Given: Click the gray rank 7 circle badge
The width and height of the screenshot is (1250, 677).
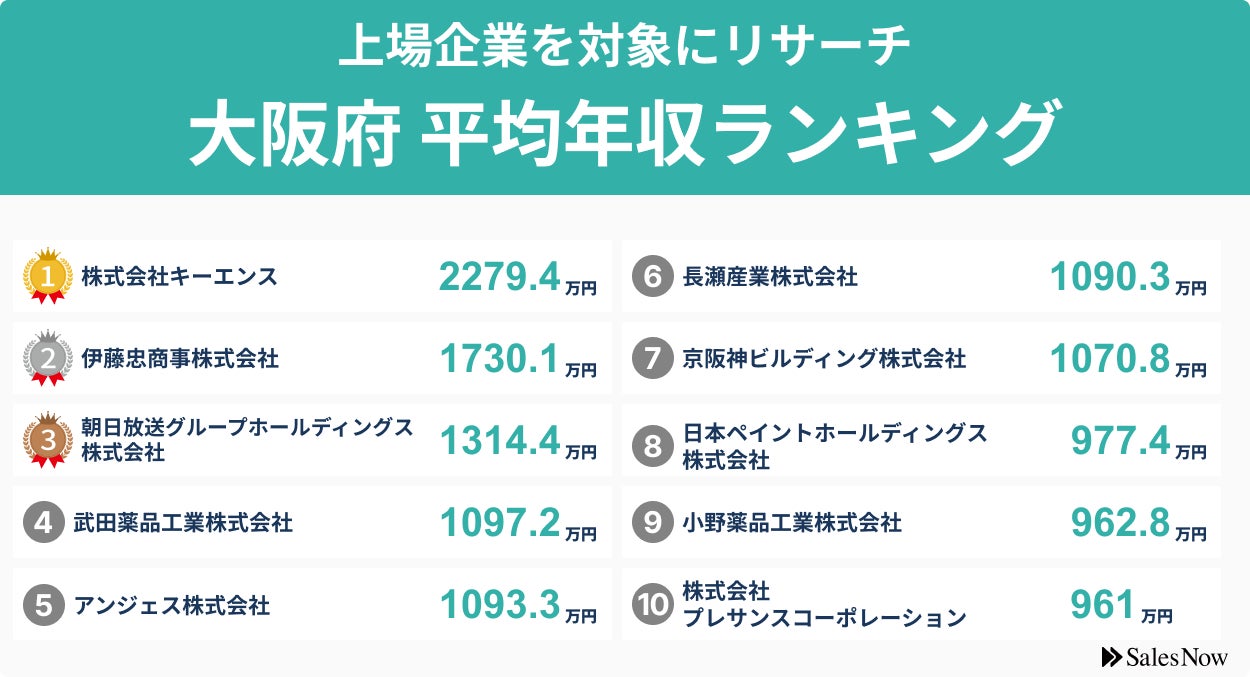Looking at the screenshot, I should coord(653,358).
